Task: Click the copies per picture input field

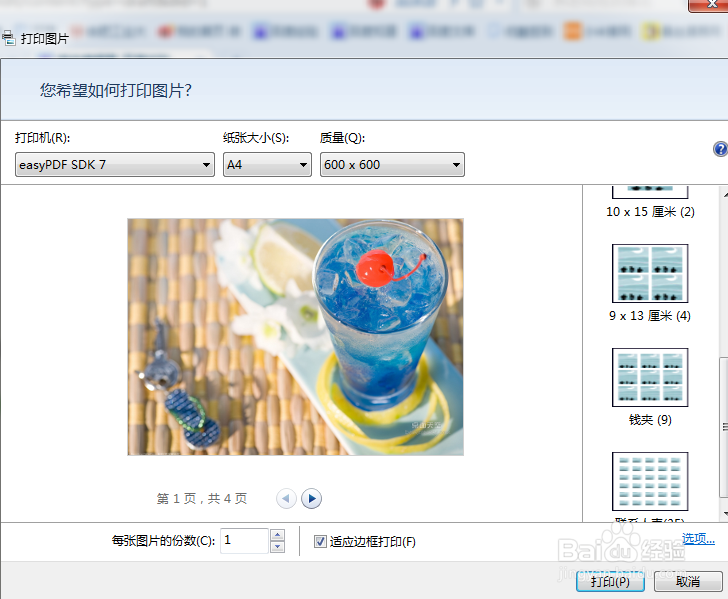Action: (244, 540)
